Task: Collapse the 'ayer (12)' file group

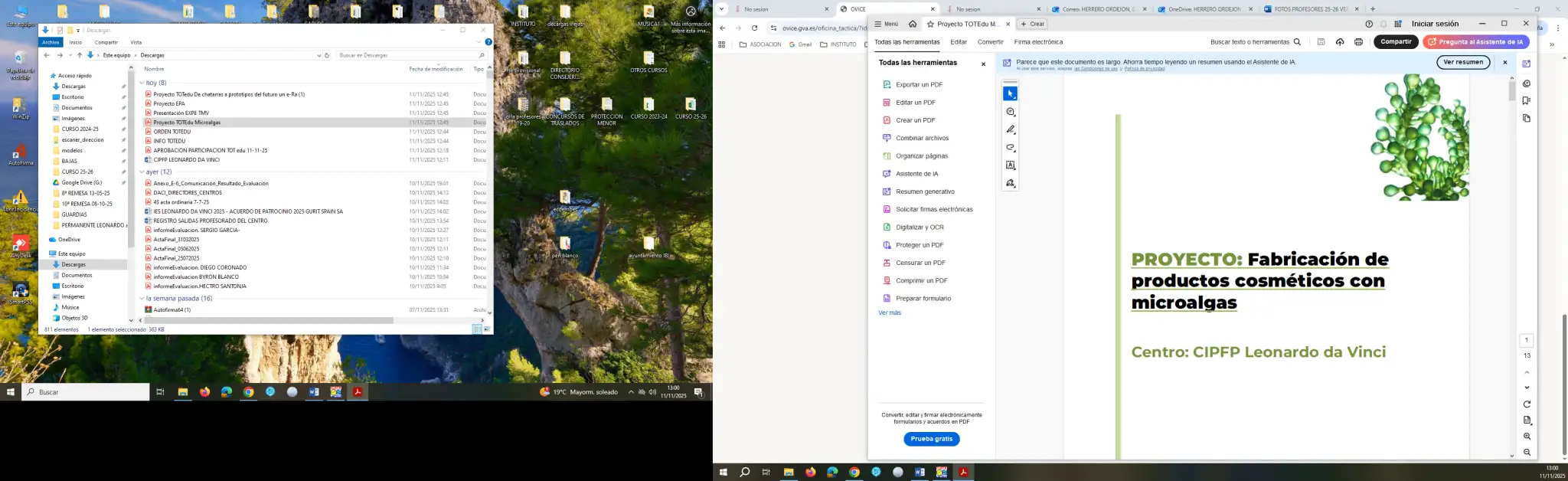Action: pyautogui.click(x=142, y=172)
